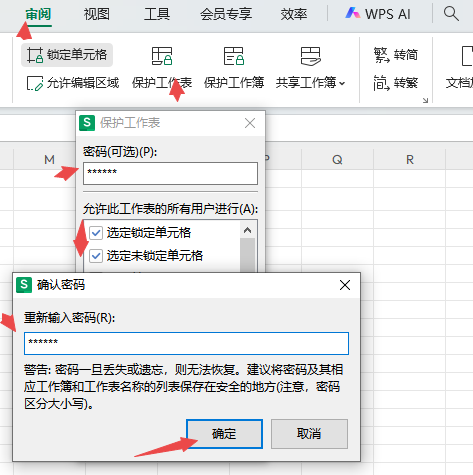Click the WPS logo in 保护工作表 title

tap(87, 123)
